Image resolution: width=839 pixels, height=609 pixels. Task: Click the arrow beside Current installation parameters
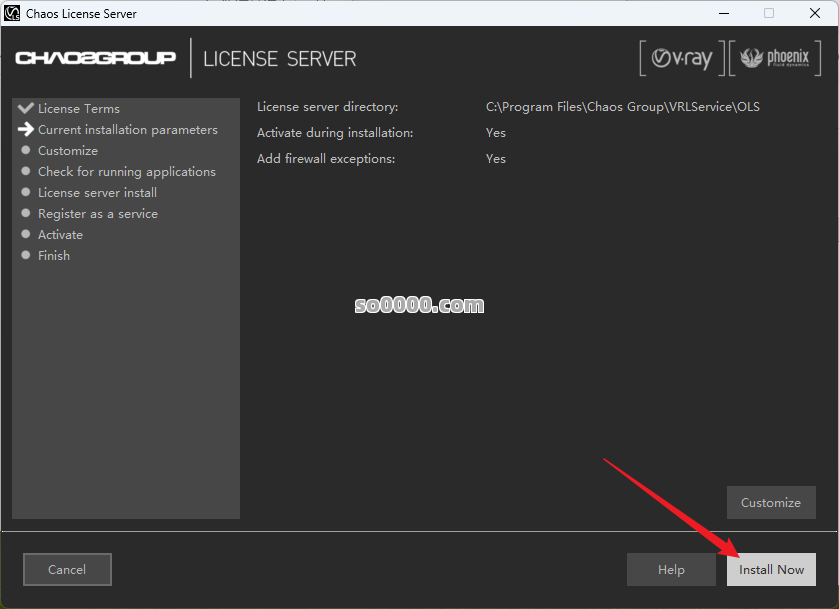pos(26,130)
